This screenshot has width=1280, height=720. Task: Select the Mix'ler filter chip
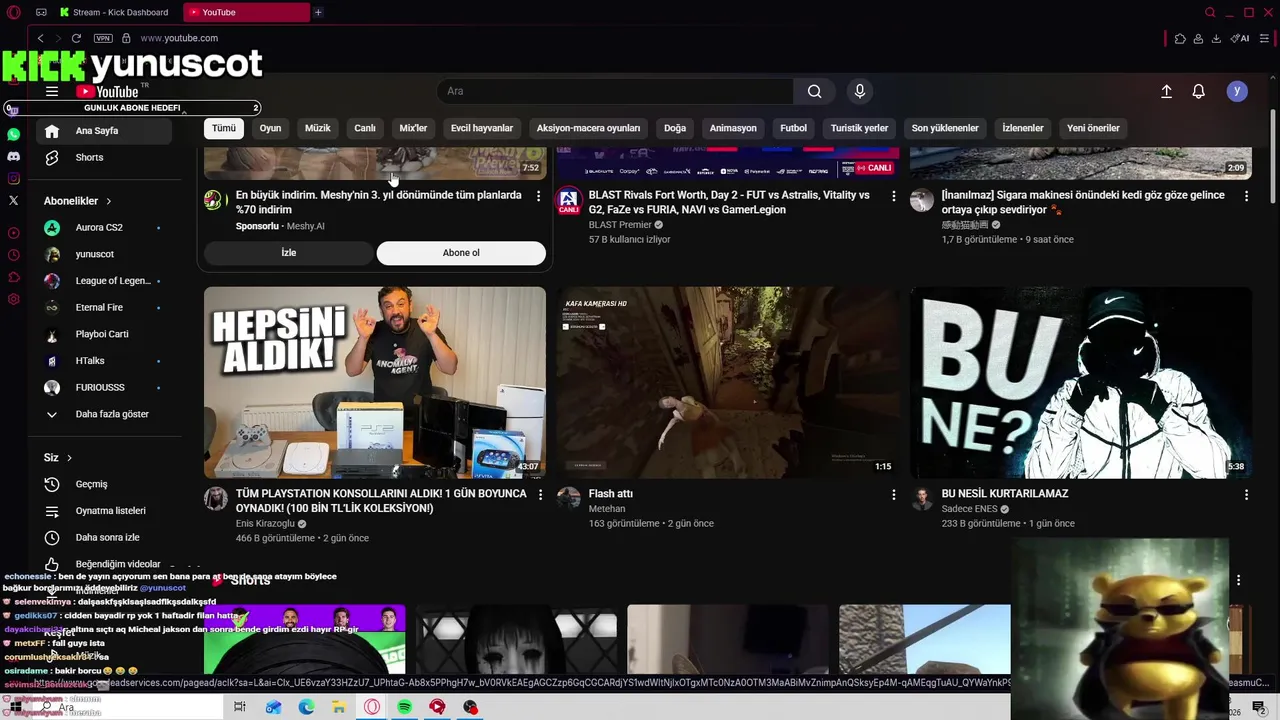coord(413,128)
